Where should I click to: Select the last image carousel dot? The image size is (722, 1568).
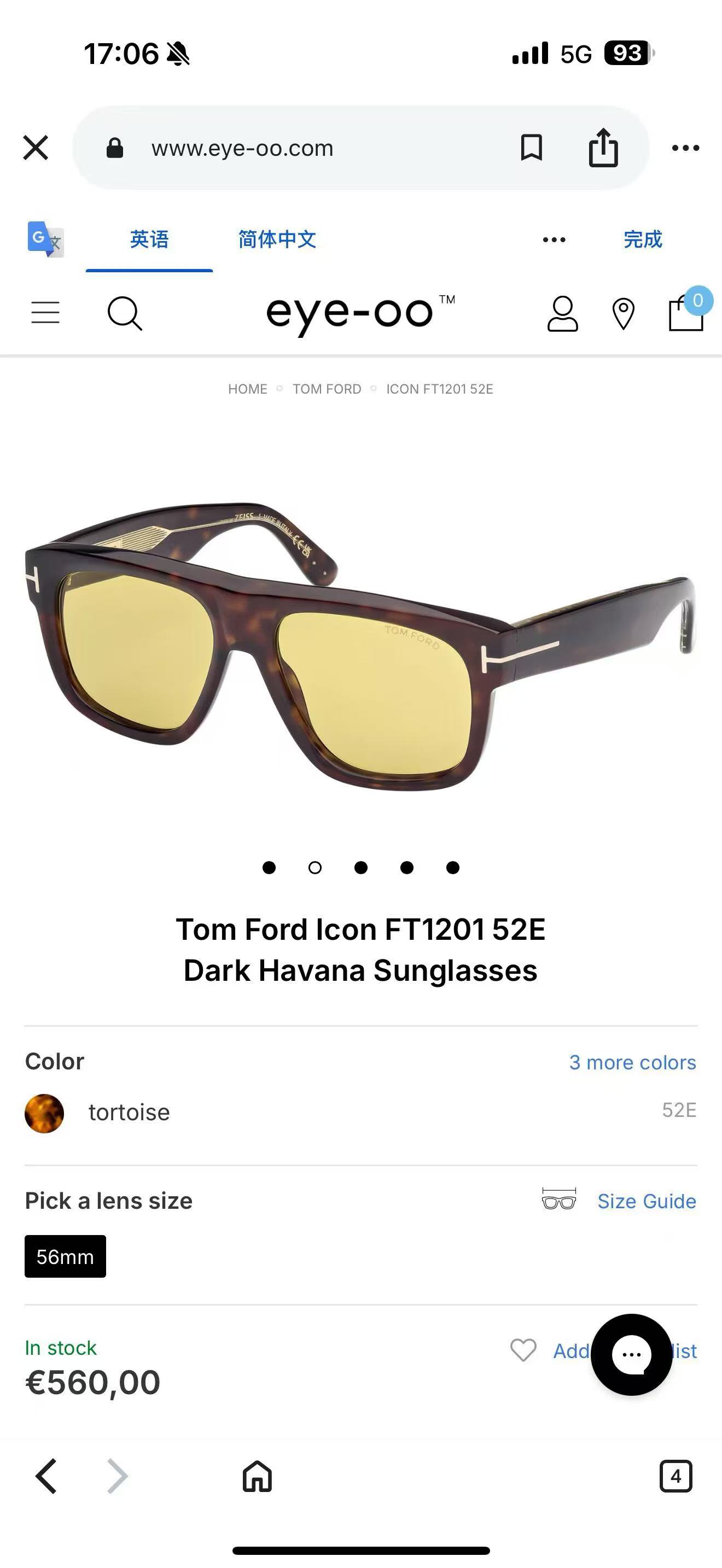tap(453, 868)
